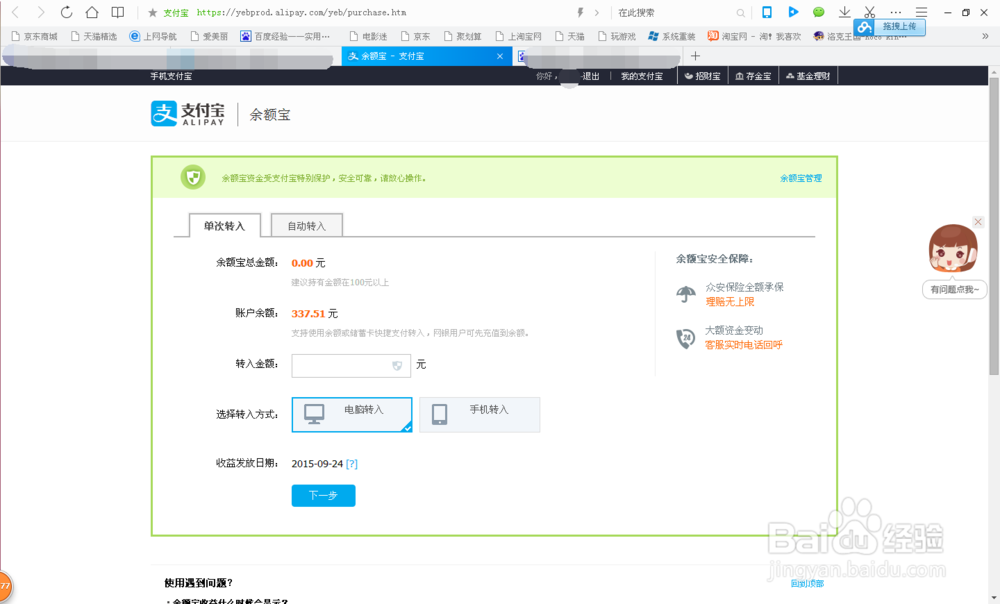Open the 余额宝管理 link
This screenshot has height=604, width=1000.
click(x=801, y=178)
